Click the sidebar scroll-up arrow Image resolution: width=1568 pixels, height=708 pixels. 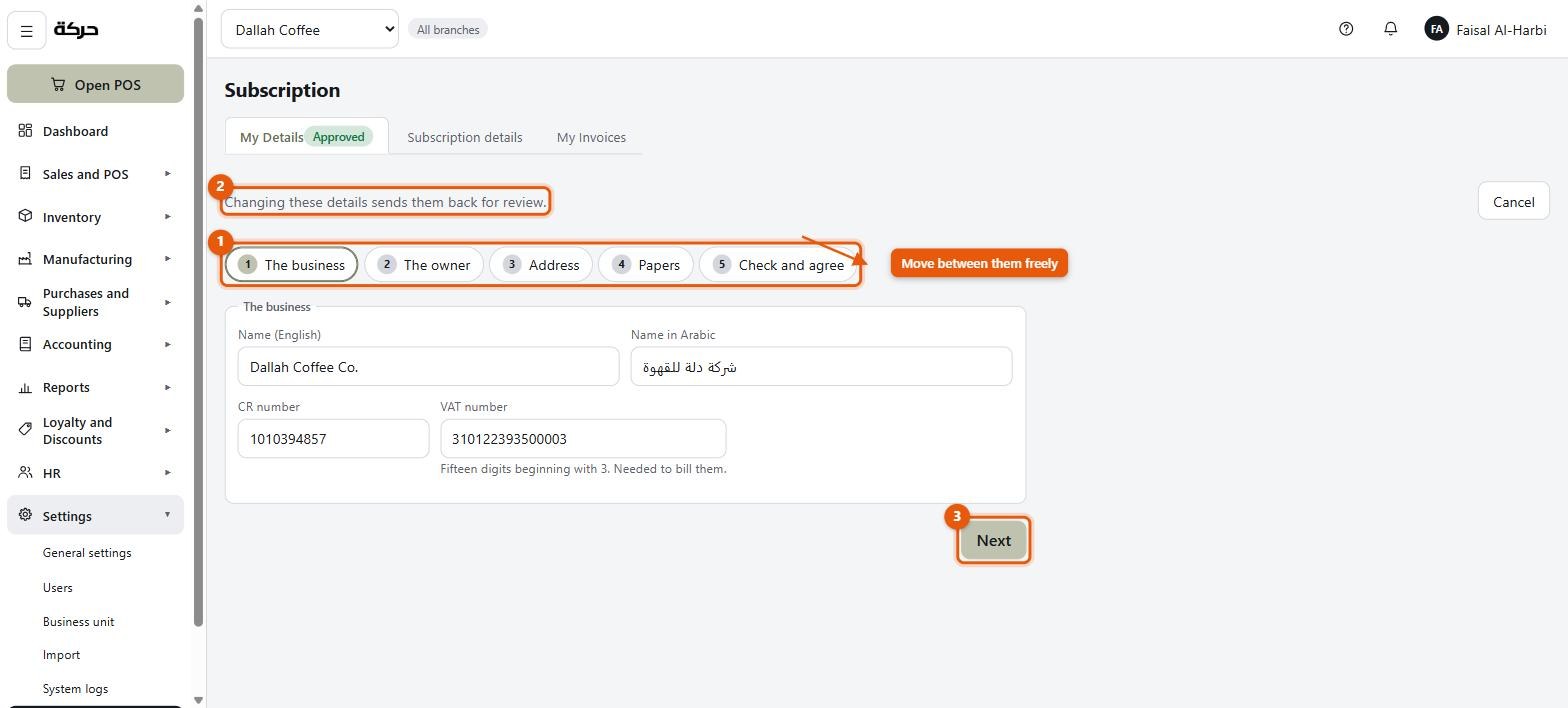pyautogui.click(x=198, y=8)
